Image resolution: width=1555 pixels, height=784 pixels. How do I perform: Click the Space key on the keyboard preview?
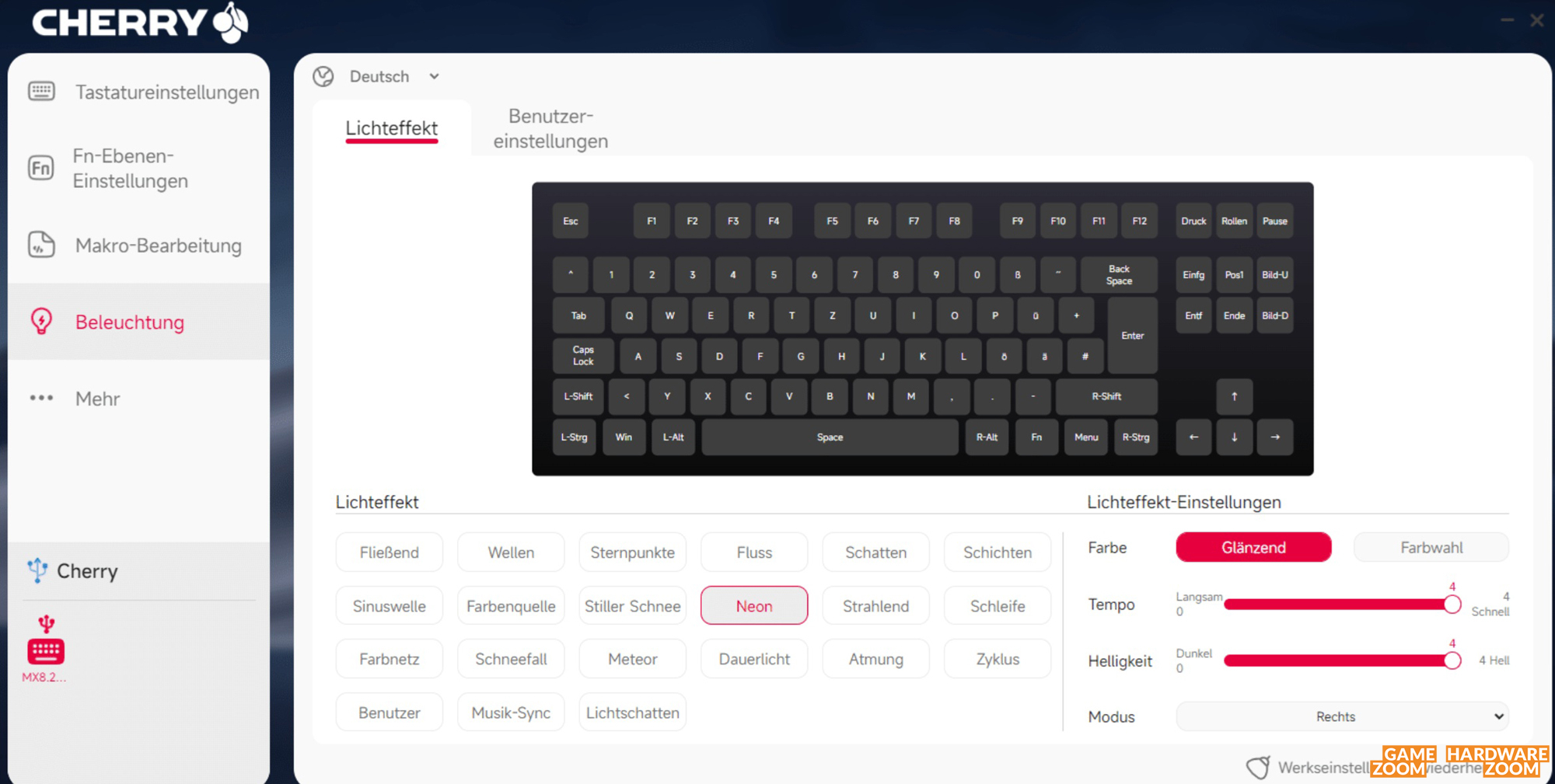pos(830,437)
